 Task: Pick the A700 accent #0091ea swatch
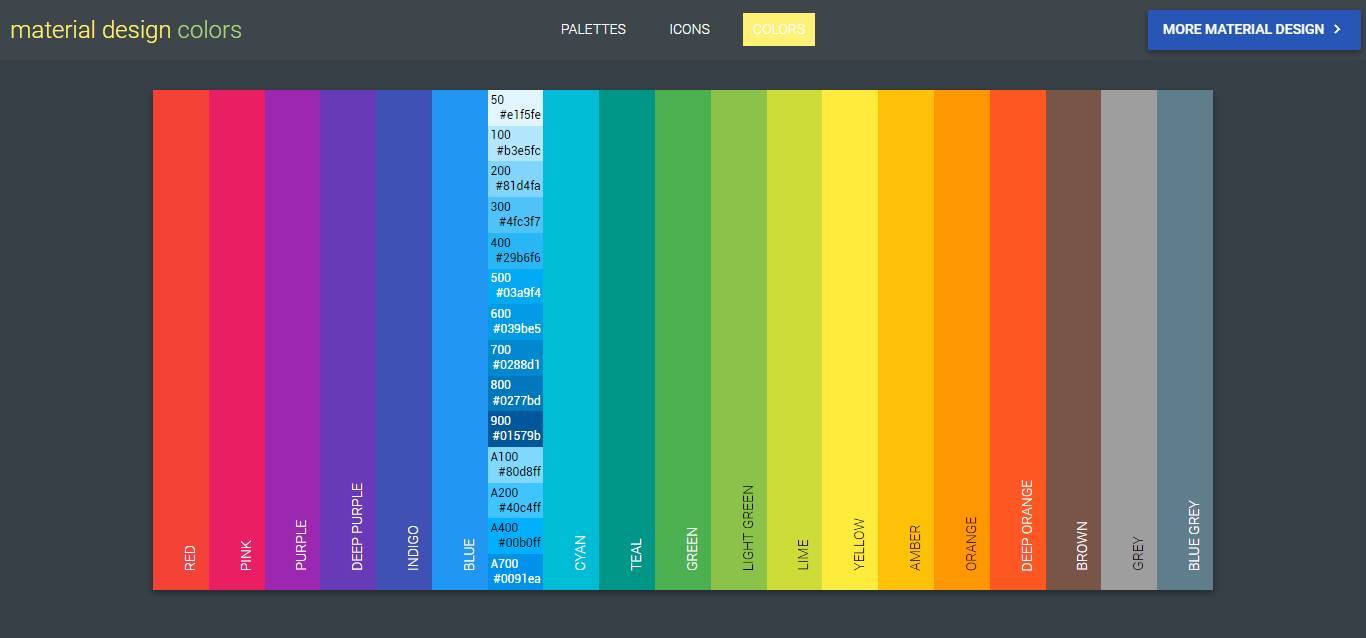tap(516, 572)
